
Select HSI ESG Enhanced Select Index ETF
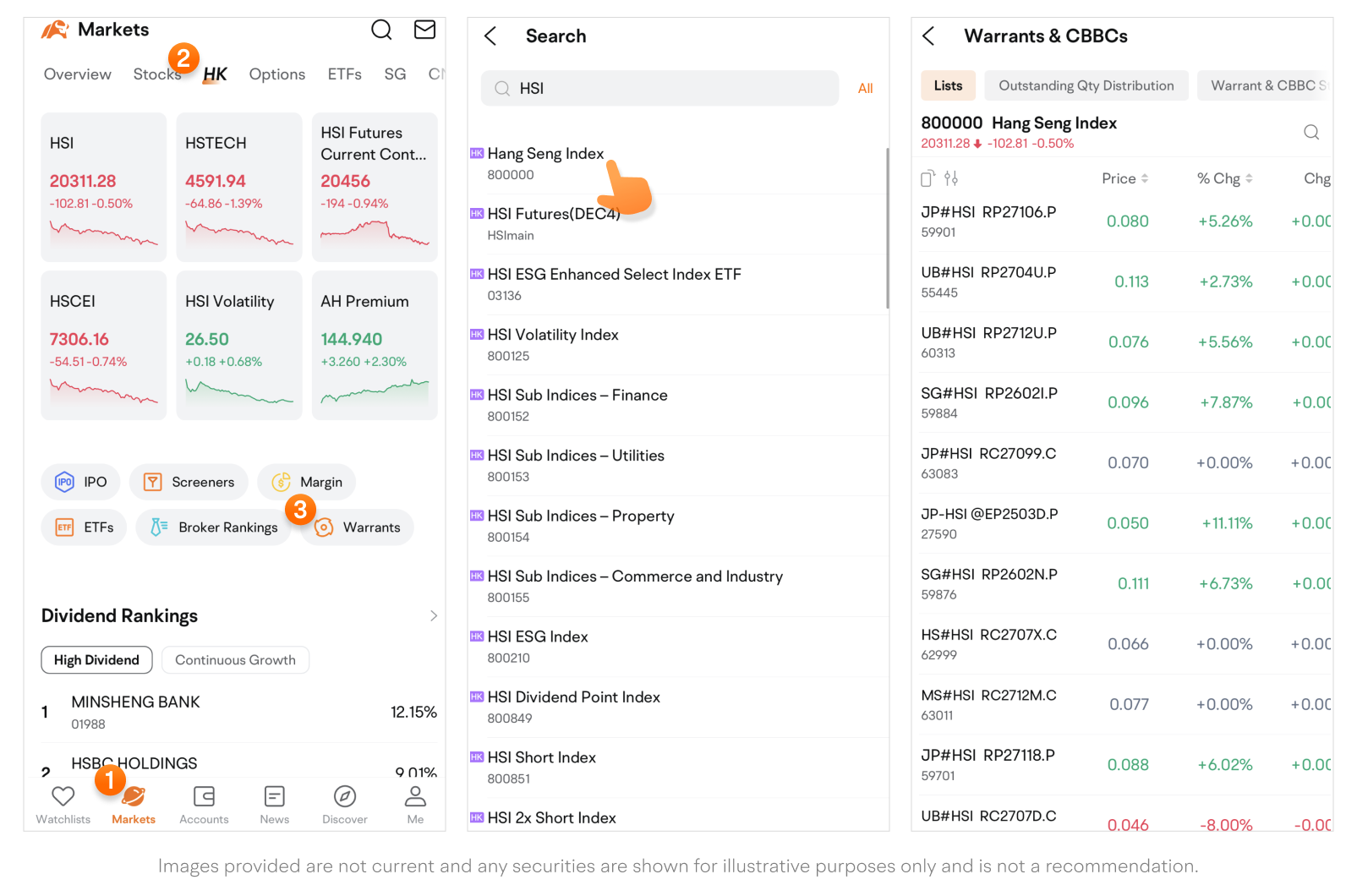click(676, 284)
